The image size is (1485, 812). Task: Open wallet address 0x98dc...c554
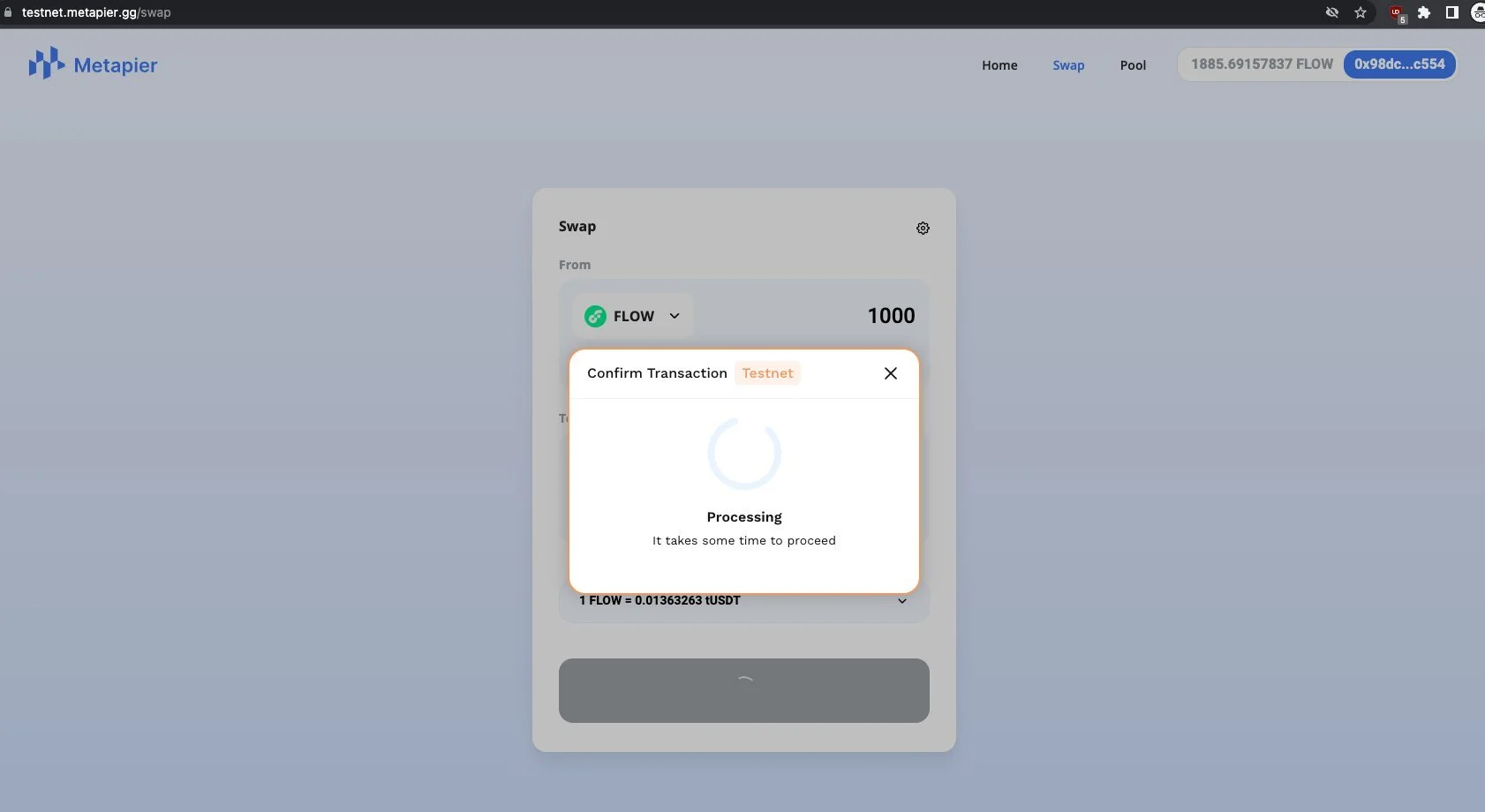coord(1399,64)
